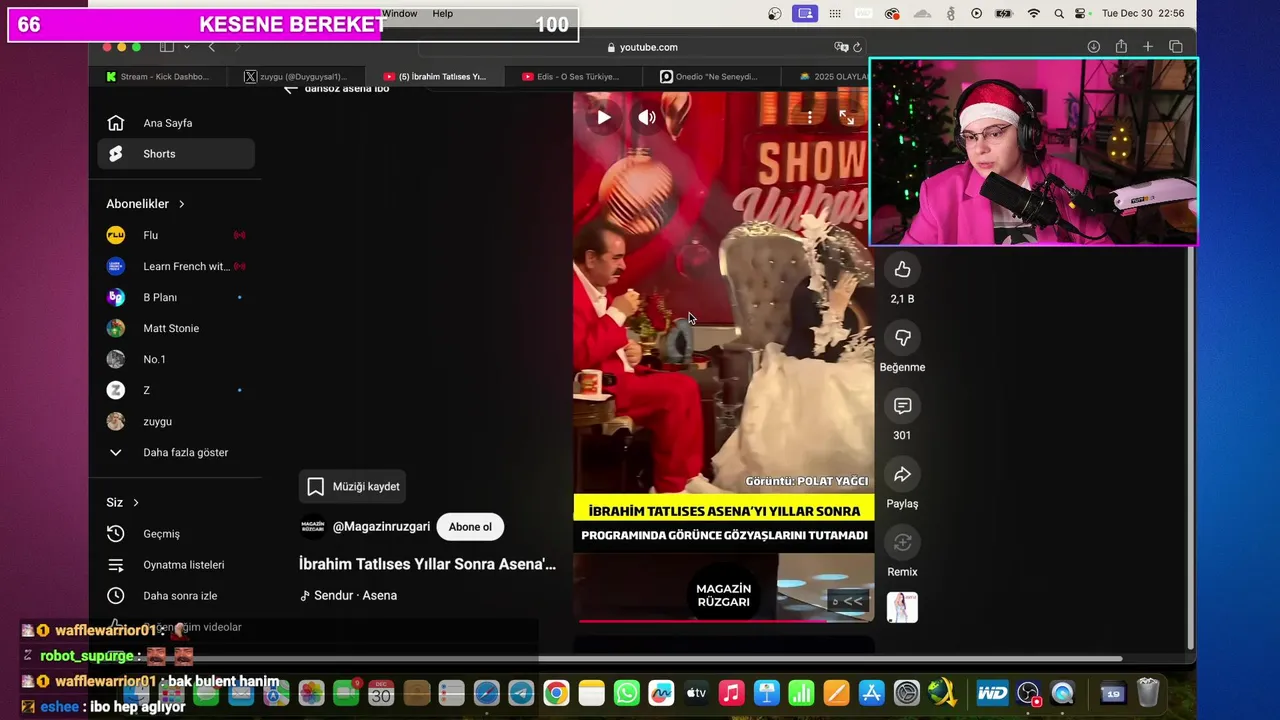The width and height of the screenshot is (1280, 720).
Task: Open Google Chrome from the Dock
Action: coord(556,693)
